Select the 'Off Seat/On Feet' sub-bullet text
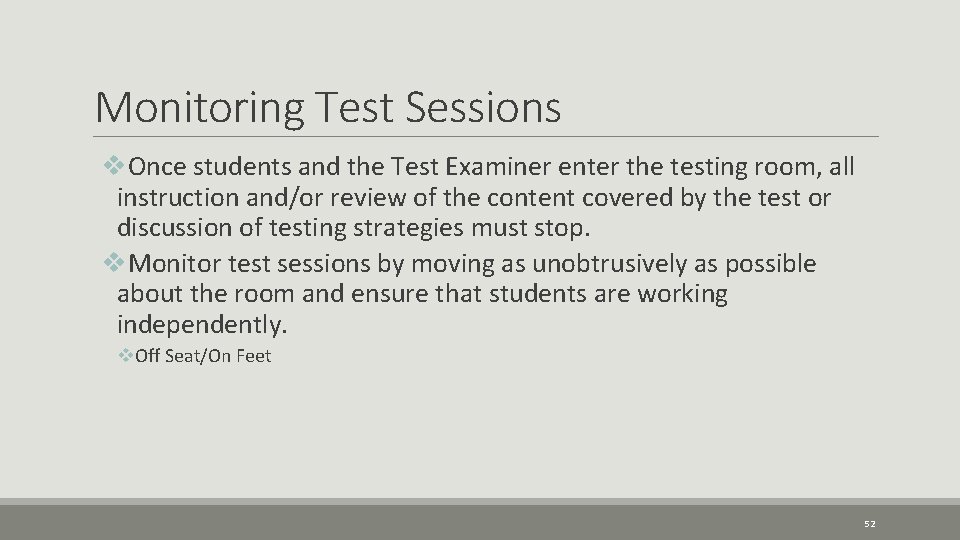This screenshot has height=540, width=960. pos(209,356)
